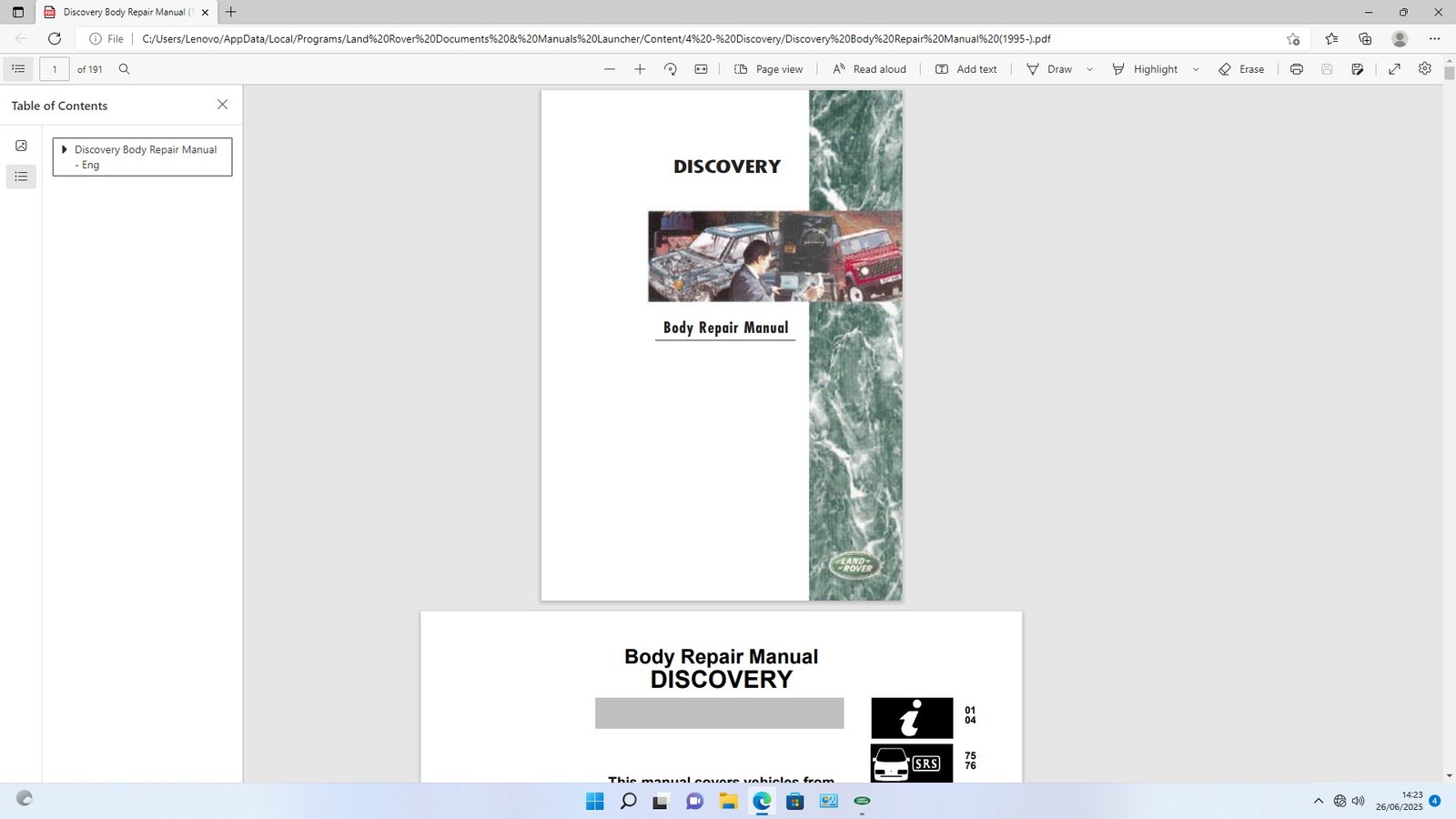Print the PDF document
This screenshot has height=819, width=1456.
(x=1297, y=69)
